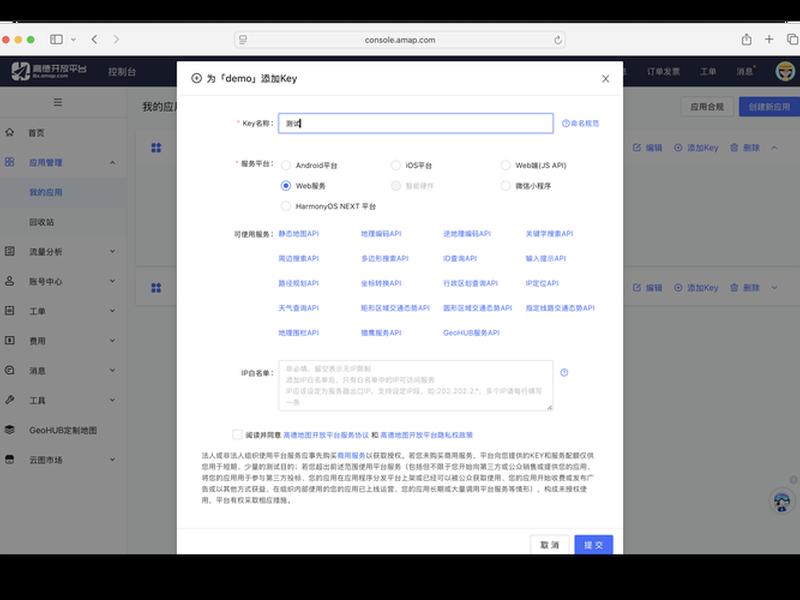Viewport: 800px width, 600px height.
Task: Go back with Safari's back arrow
Action: pyautogui.click(x=94, y=39)
